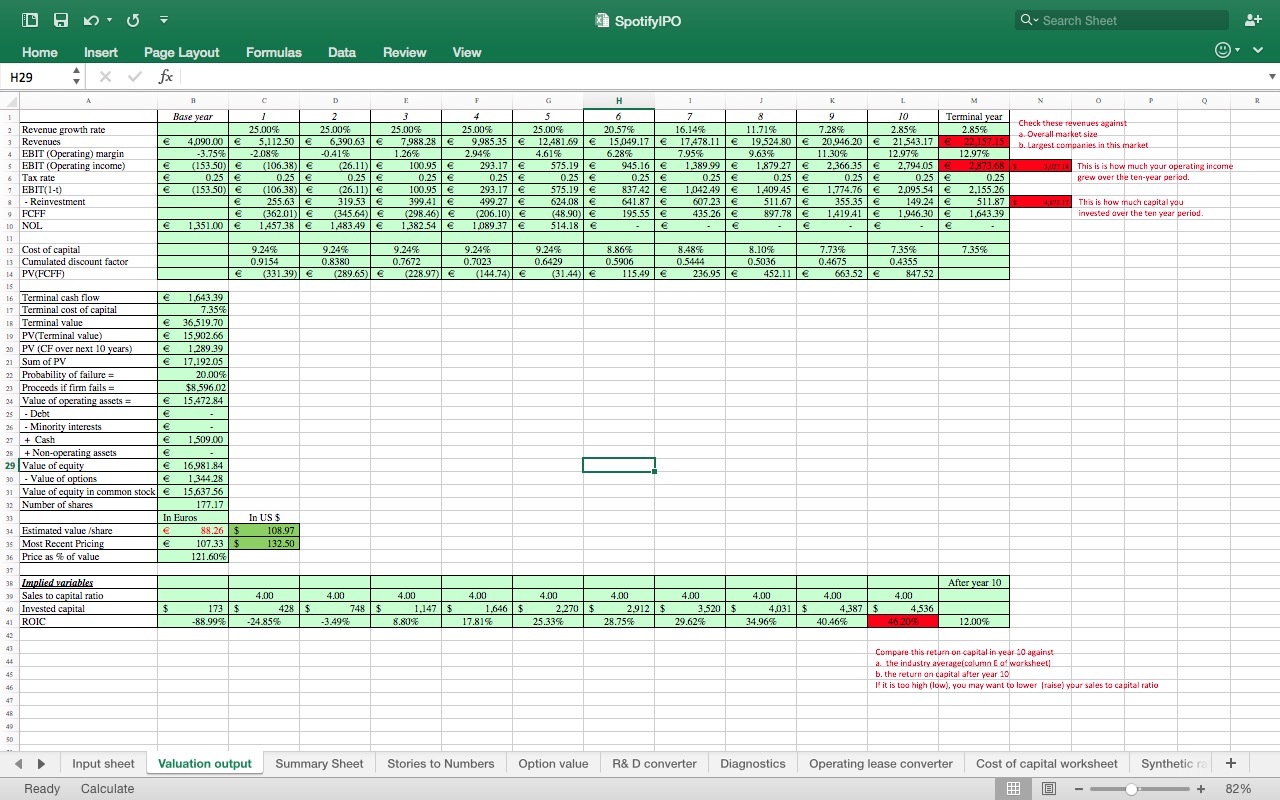Click the Redo icon
Viewport: 1280px width, 800px height.
(131, 19)
